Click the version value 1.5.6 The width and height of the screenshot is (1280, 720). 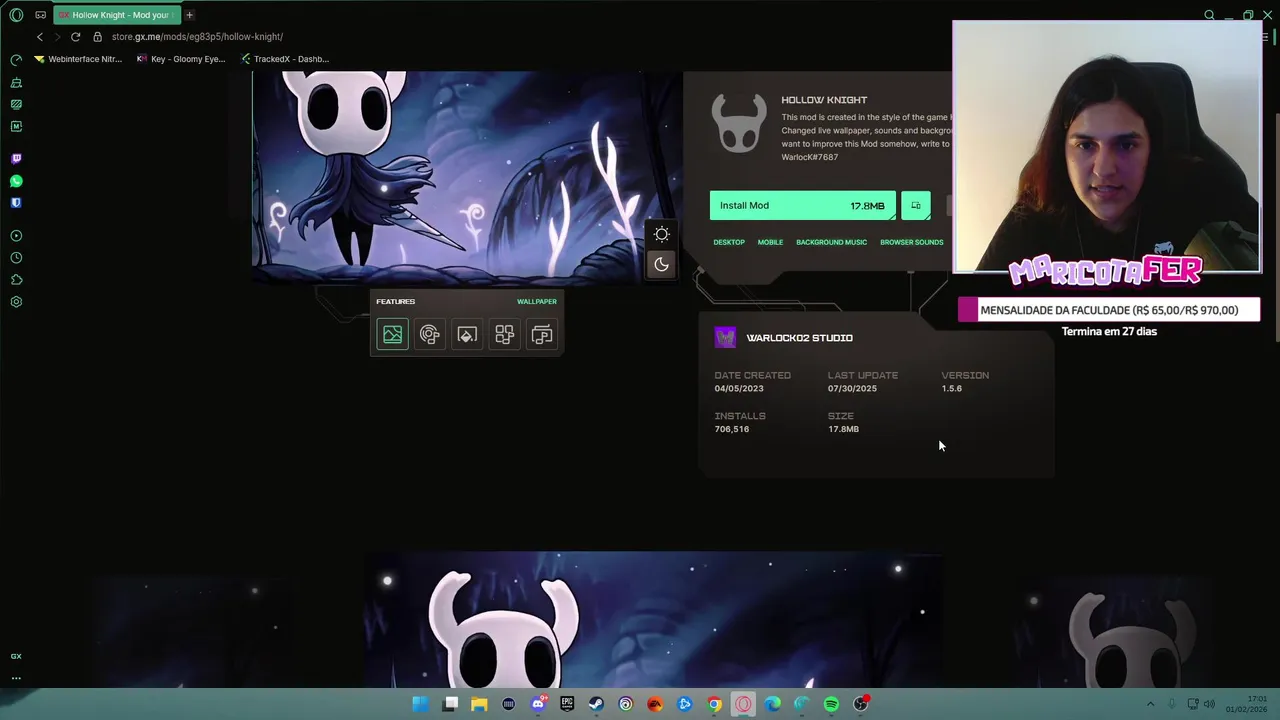click(951, 388)
